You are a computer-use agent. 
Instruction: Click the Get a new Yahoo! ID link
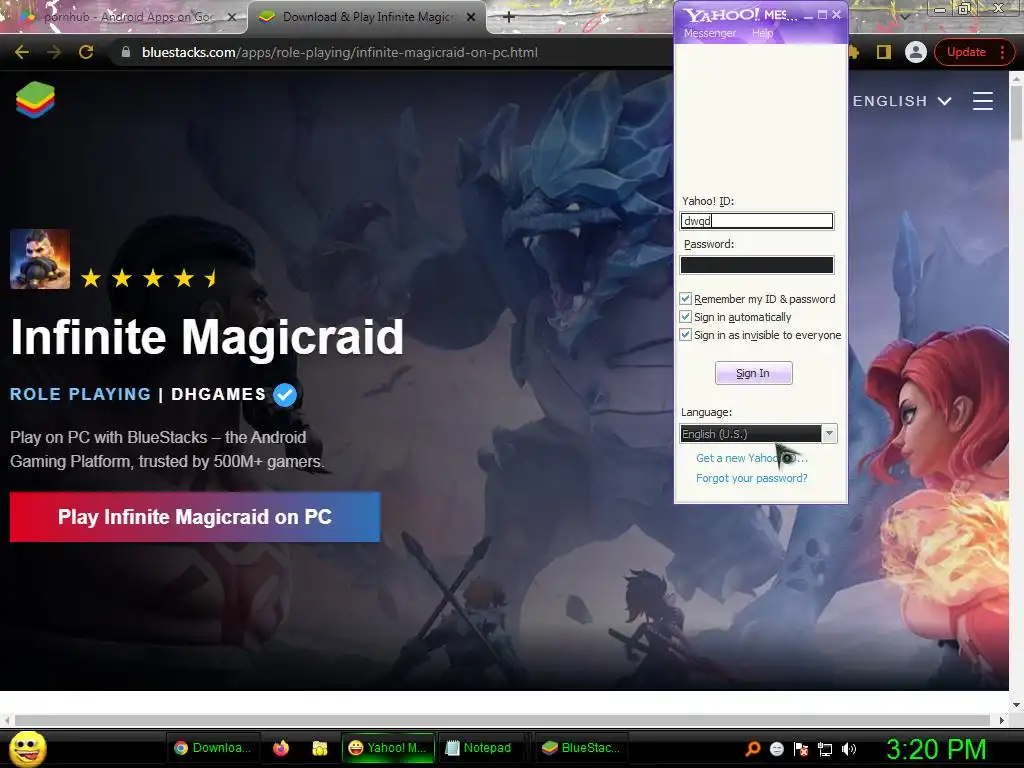coord(752,458)
